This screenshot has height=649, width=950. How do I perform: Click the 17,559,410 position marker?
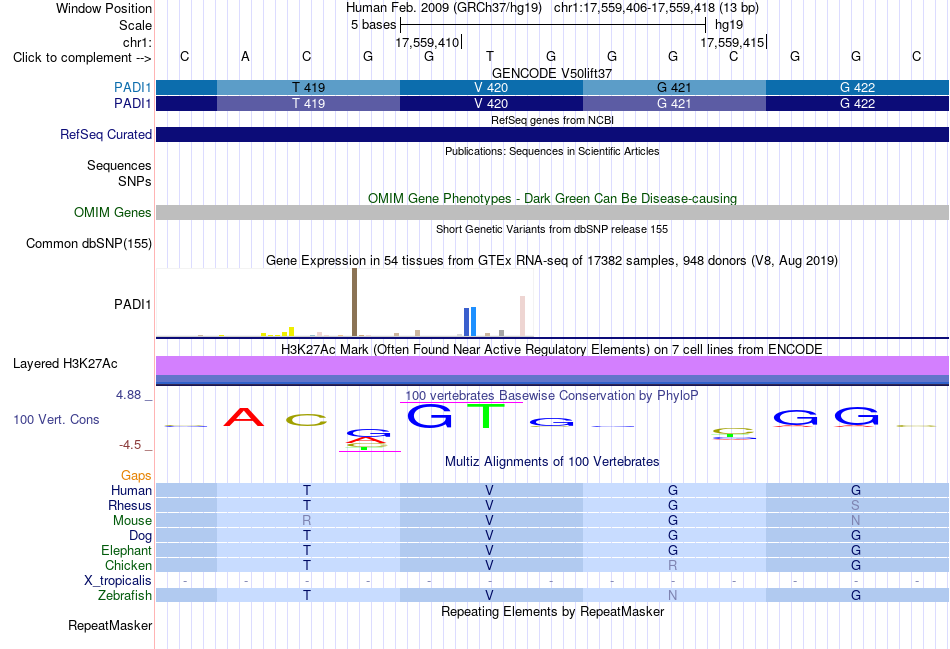(x=428, y=42)
